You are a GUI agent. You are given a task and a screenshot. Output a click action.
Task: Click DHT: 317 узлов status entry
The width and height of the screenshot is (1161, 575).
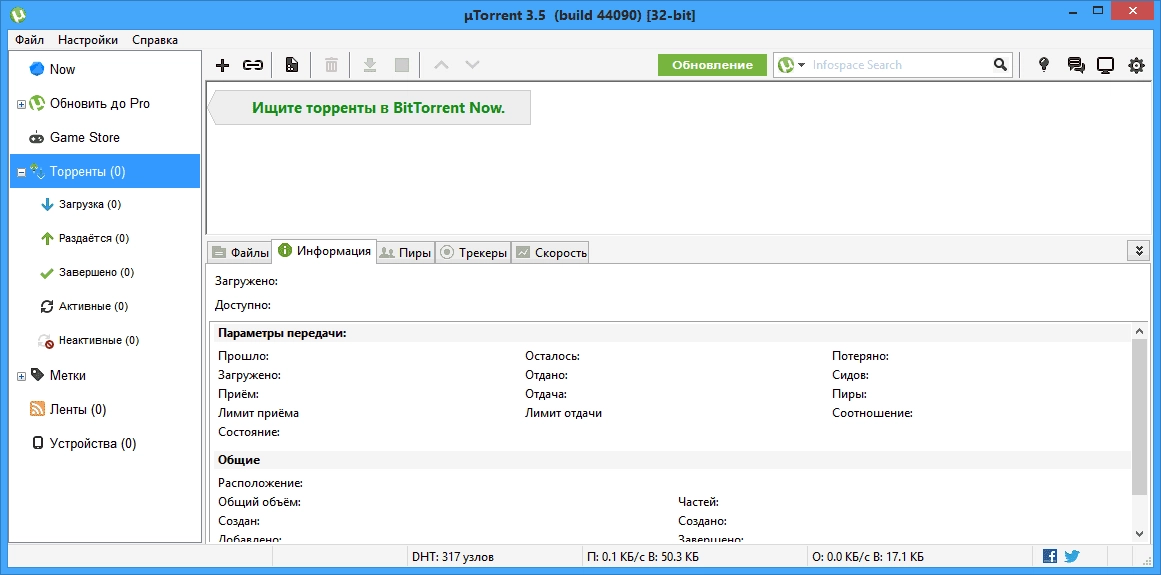pyautogui.click(x=452, y=556)
